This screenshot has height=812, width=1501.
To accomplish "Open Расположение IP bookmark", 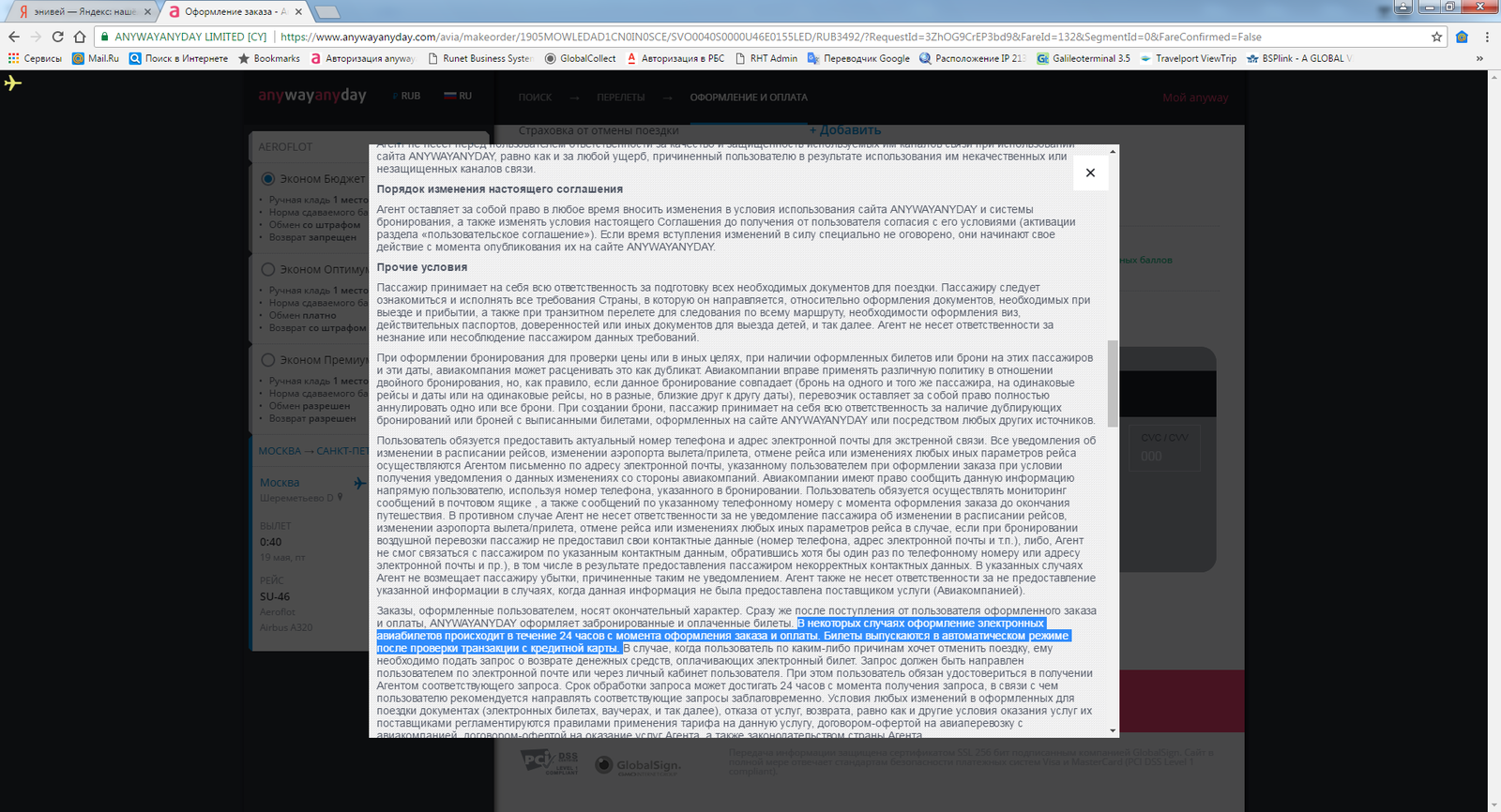I will (973, 58).
